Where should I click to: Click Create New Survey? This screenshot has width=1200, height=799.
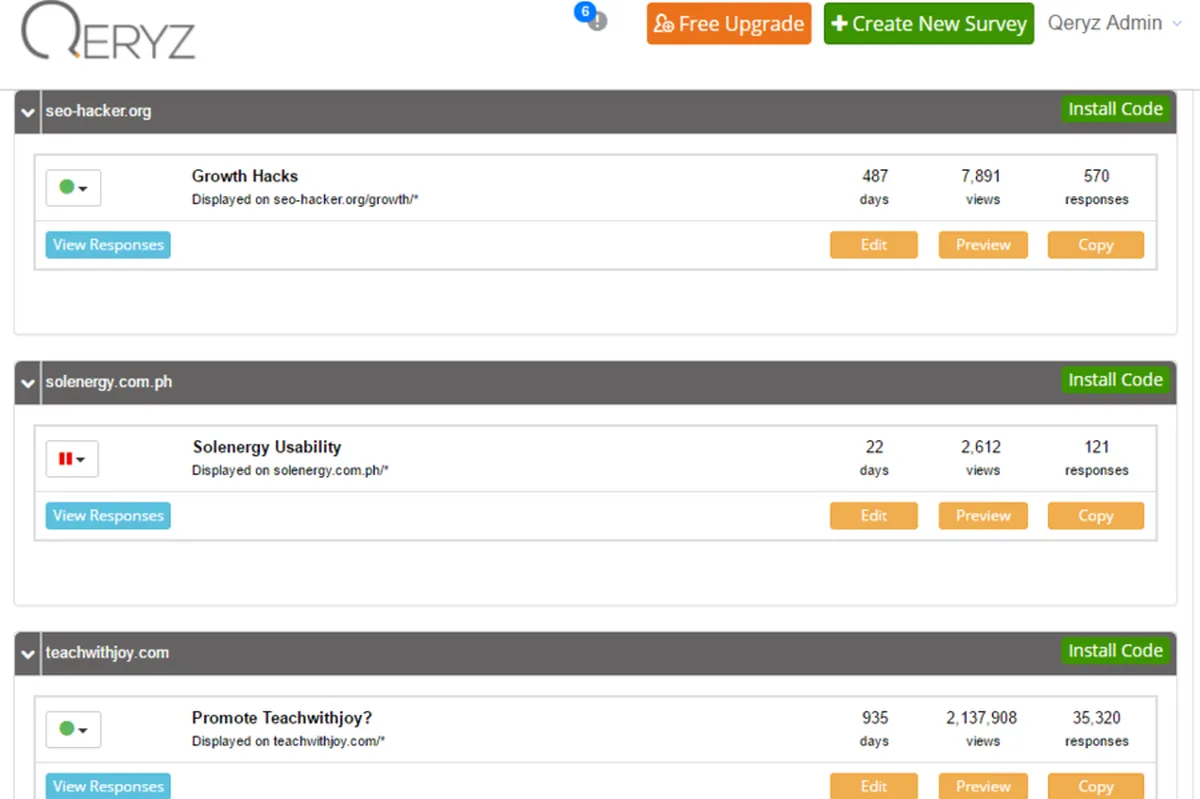click(x=929, y=24)
